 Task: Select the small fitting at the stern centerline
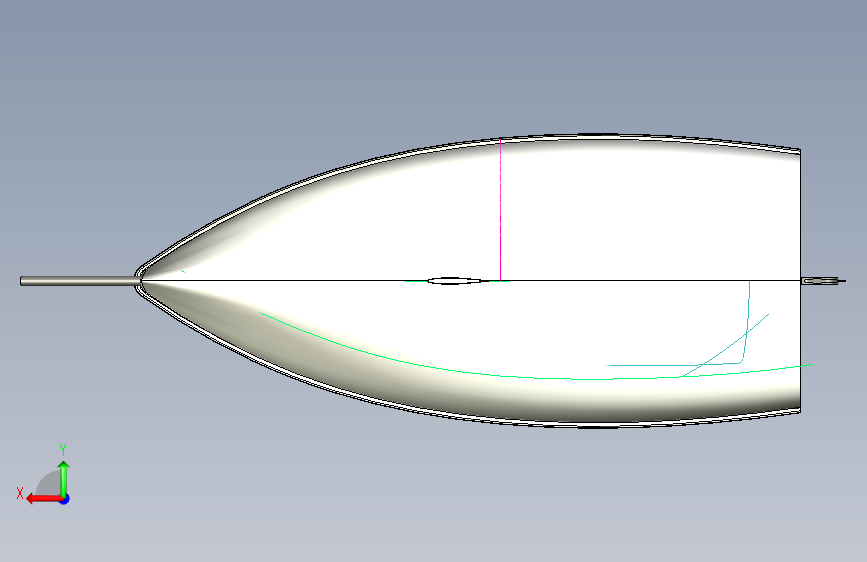(x=823, y=281)
